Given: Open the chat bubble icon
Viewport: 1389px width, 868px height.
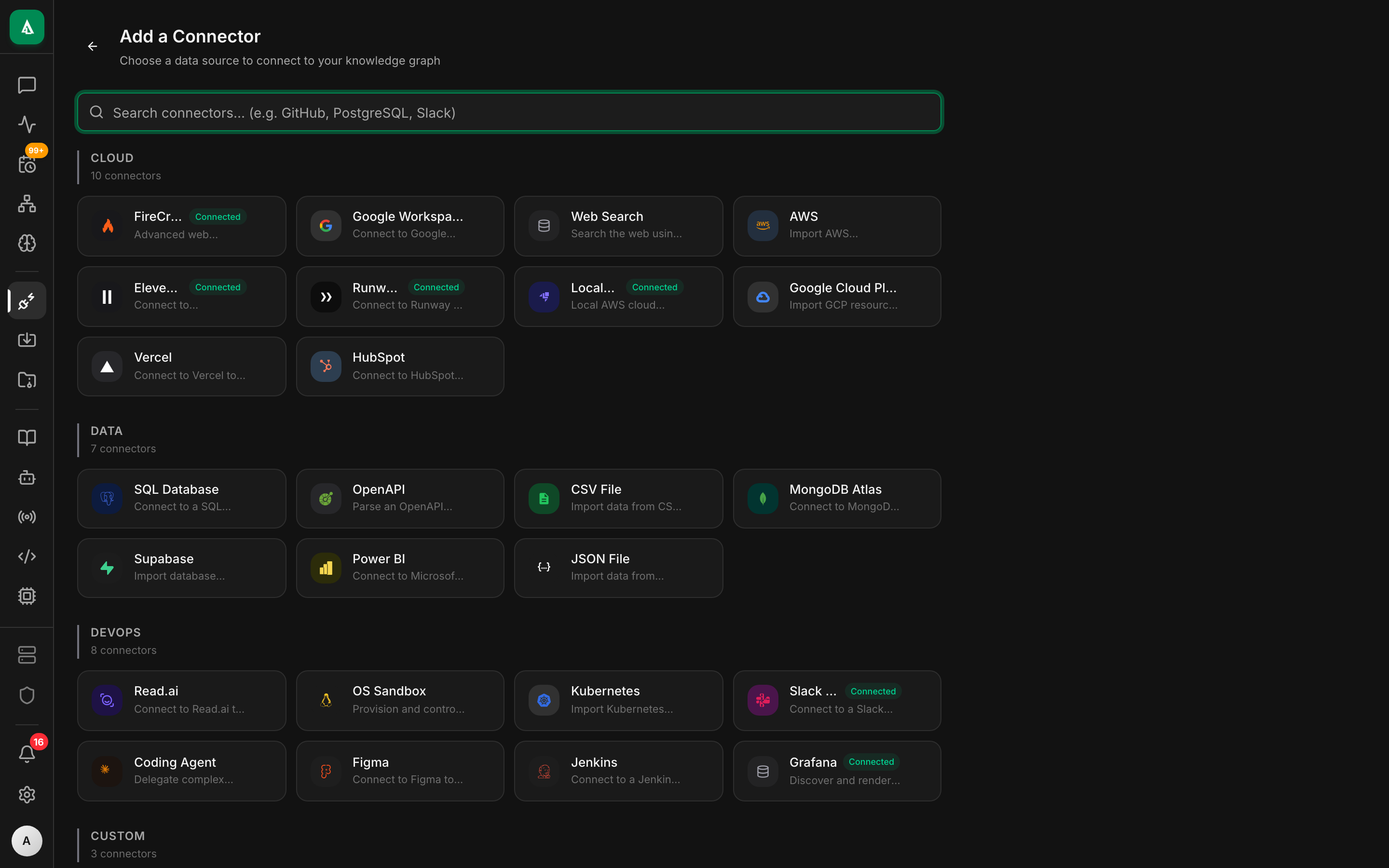Looking at the screenshot, I should coord(27,85).
